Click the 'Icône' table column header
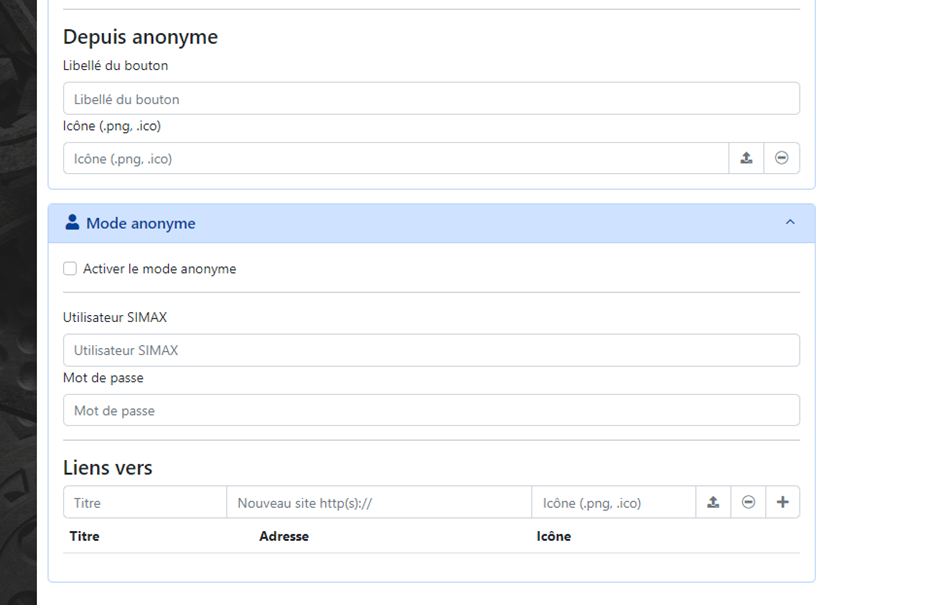945x605 pixels. [x=554, y=536]
